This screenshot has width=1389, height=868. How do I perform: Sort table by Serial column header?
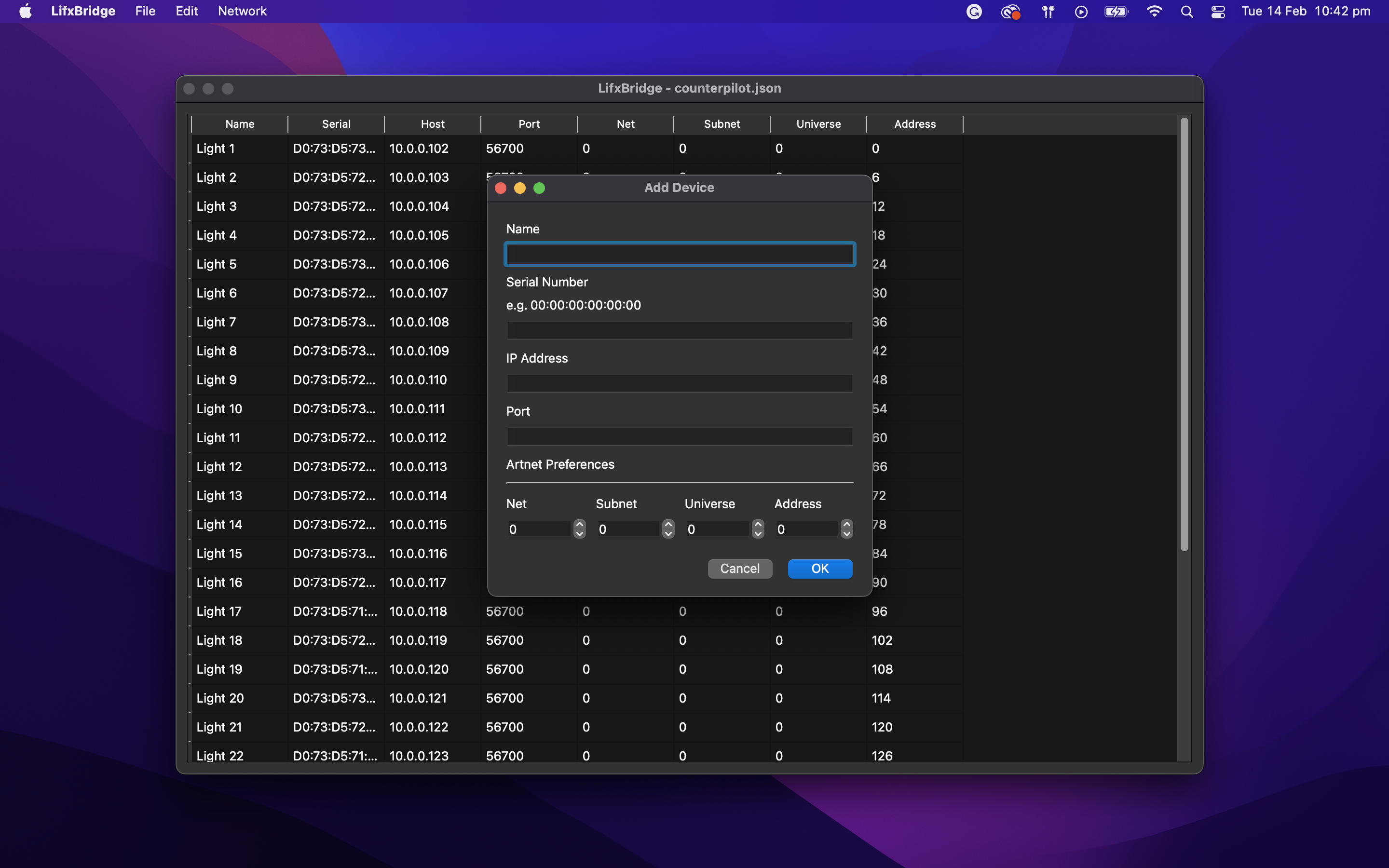click(x=336, y=124)
